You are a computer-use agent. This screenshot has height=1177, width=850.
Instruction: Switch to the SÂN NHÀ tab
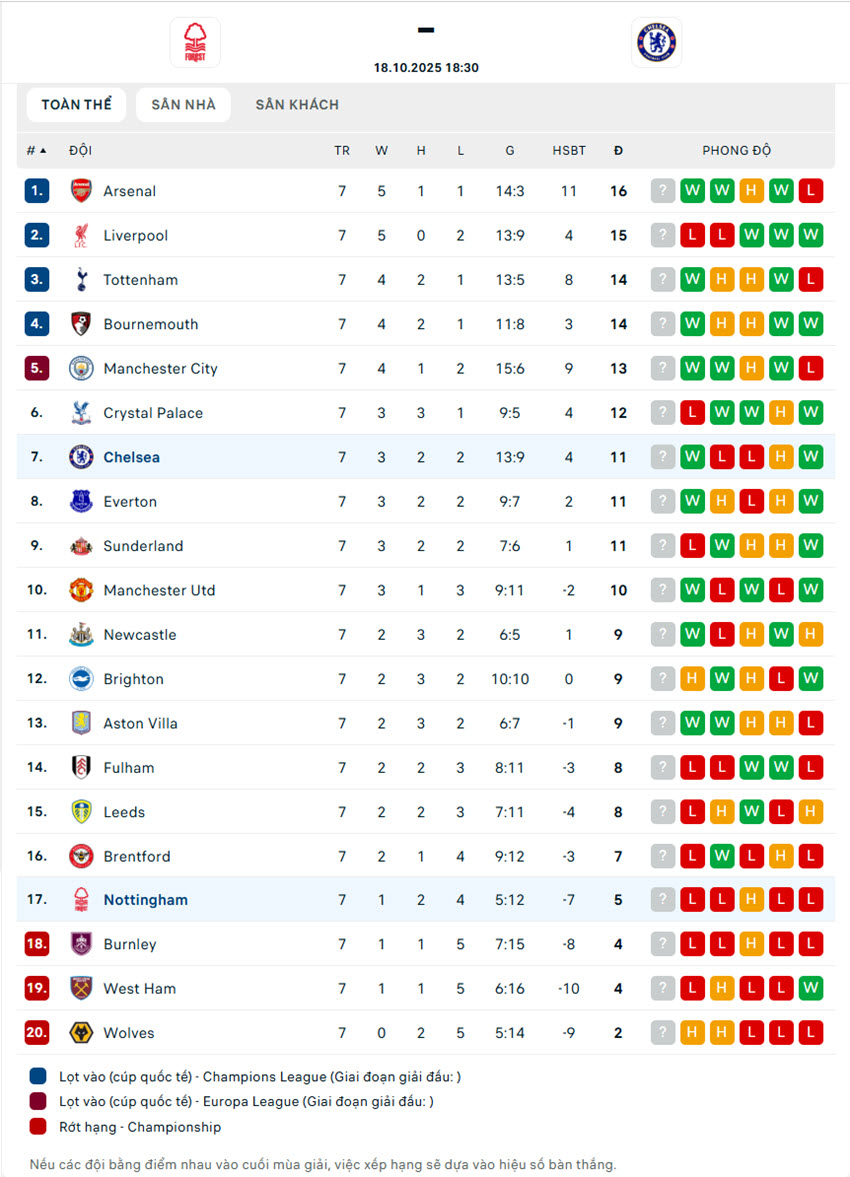coord(183,105)
